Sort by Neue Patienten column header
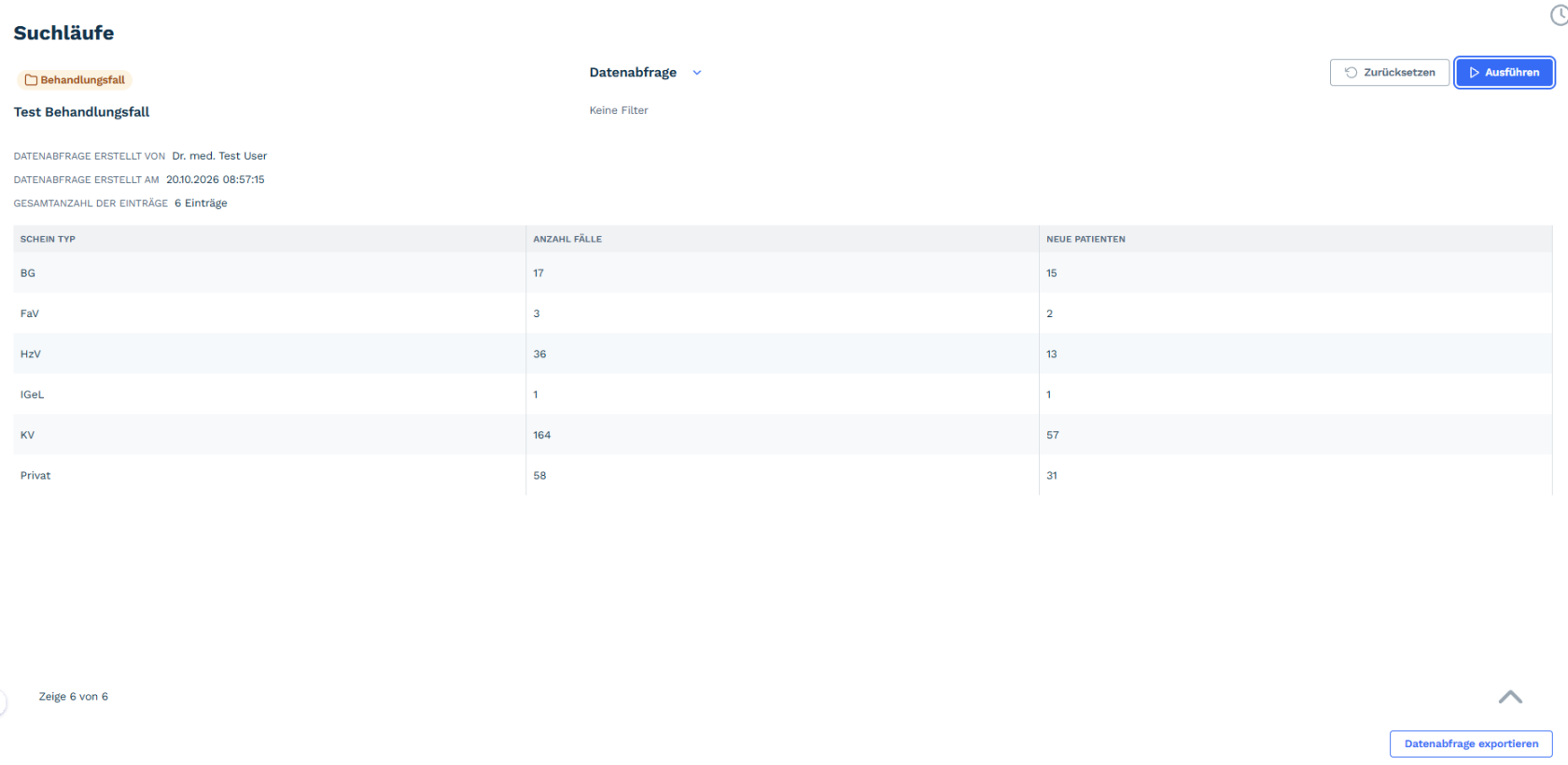This screenshot has height=765, width=1568. 1085,240
